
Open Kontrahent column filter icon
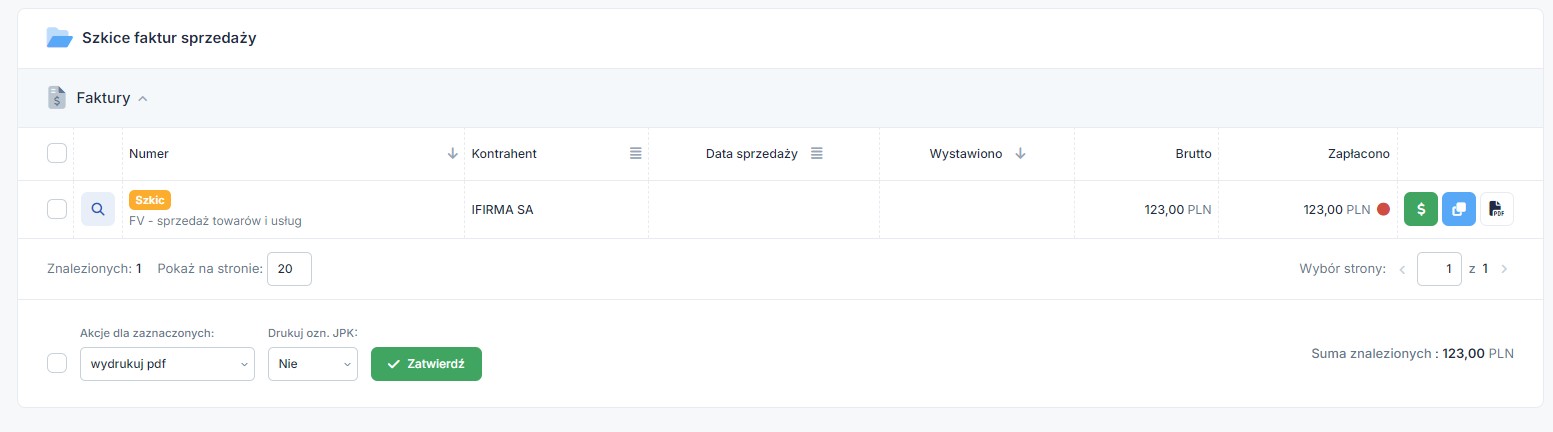click(x=635, y=154)
